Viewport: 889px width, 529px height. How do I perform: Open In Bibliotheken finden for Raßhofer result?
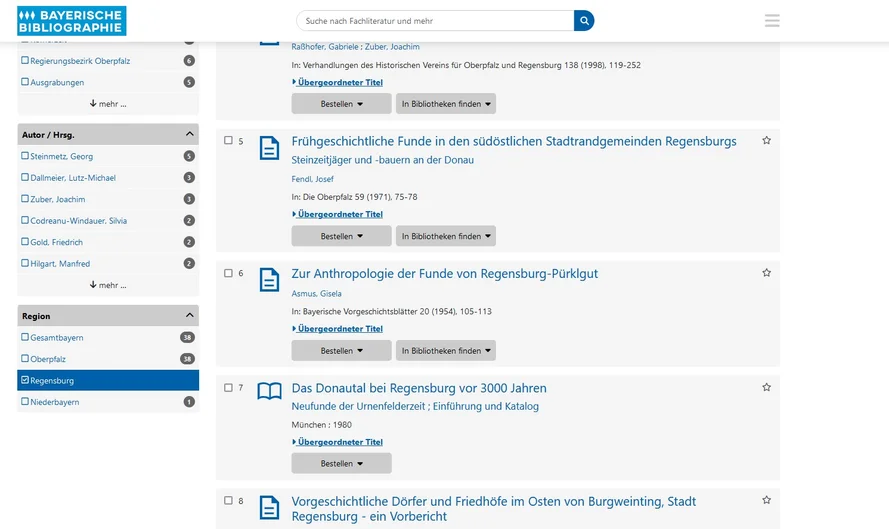coord(446,104)
